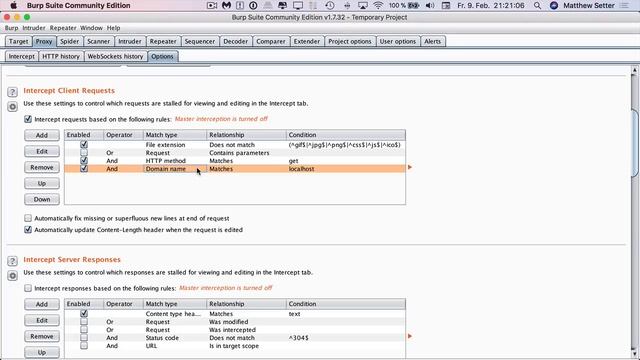Open the volume control in menu bar
Viewport: 640px width, 360px height.
[x=430, y=5]
